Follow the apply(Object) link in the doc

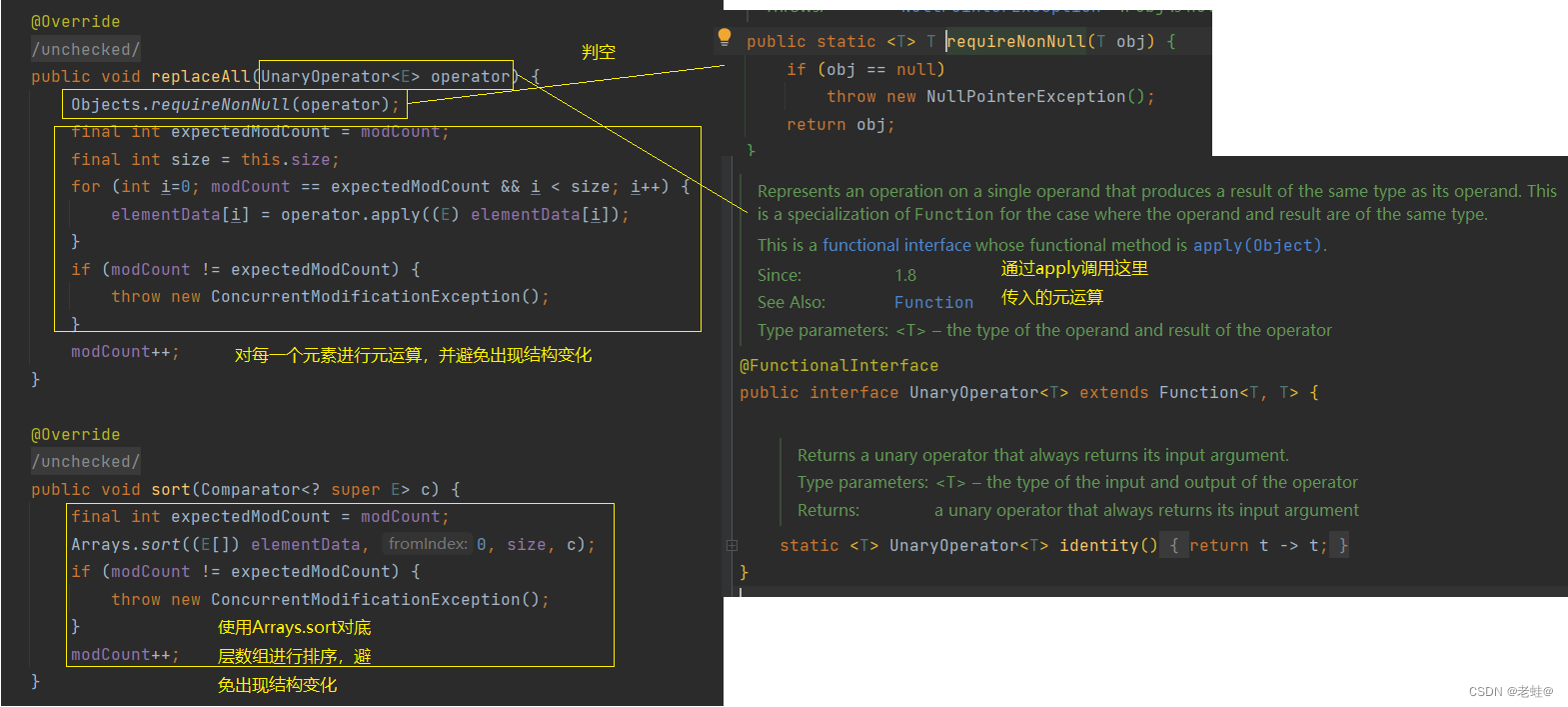point(1257,245)
